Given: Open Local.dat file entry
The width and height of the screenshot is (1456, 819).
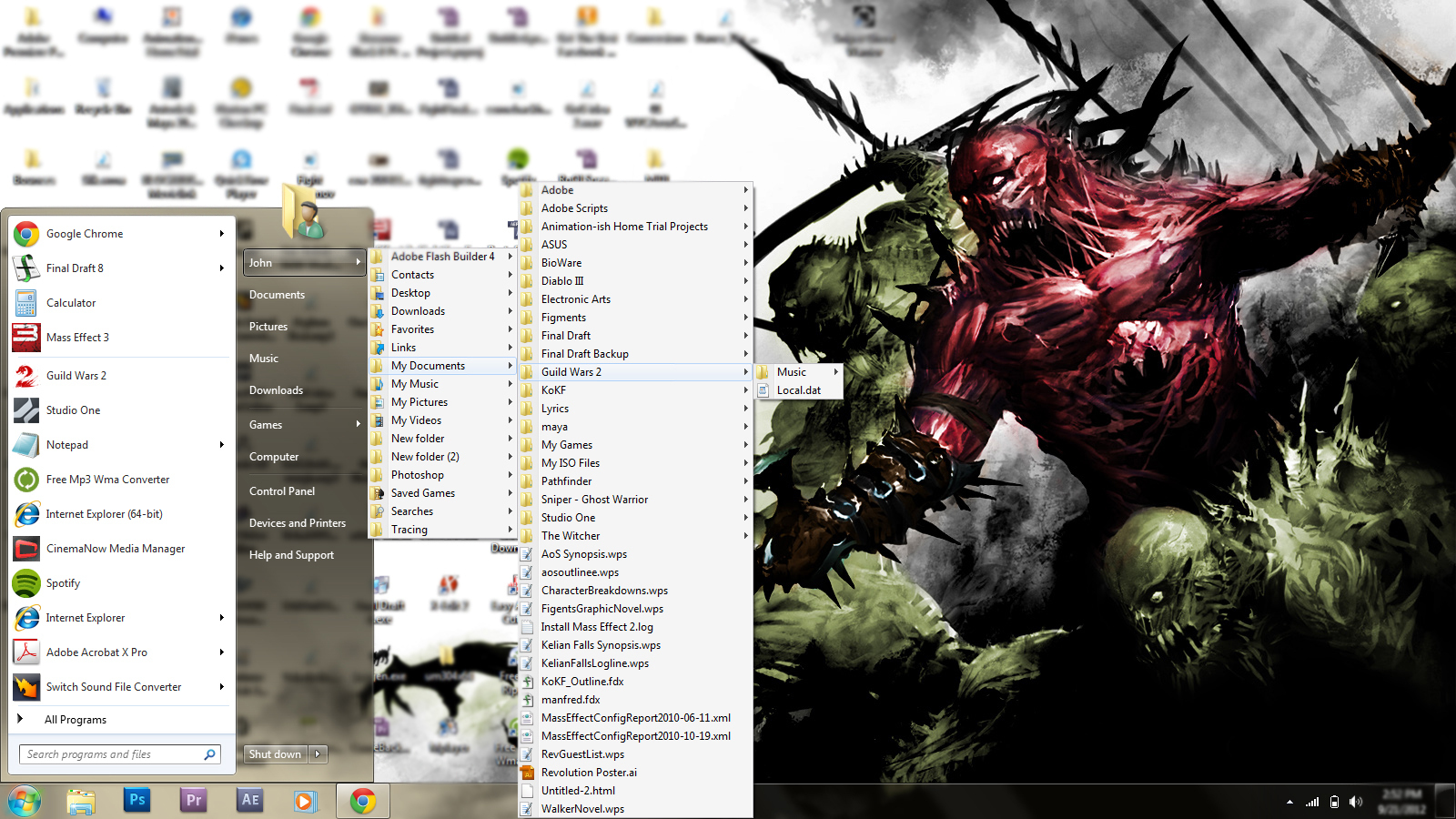Looking at the screenshot, I should pyautogui.click(x=798, y=390).
